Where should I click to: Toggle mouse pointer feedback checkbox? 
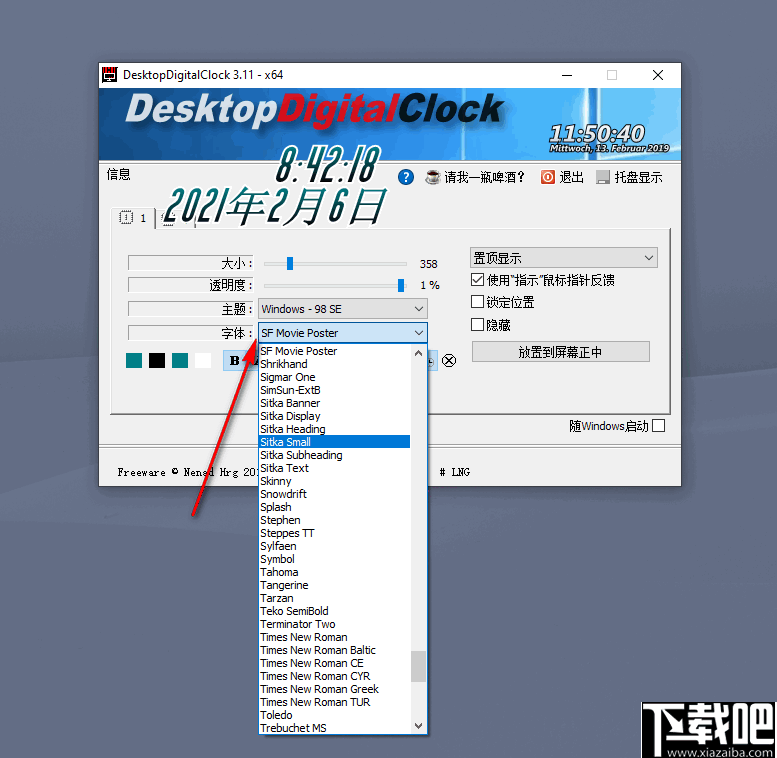tap(477, 279)
